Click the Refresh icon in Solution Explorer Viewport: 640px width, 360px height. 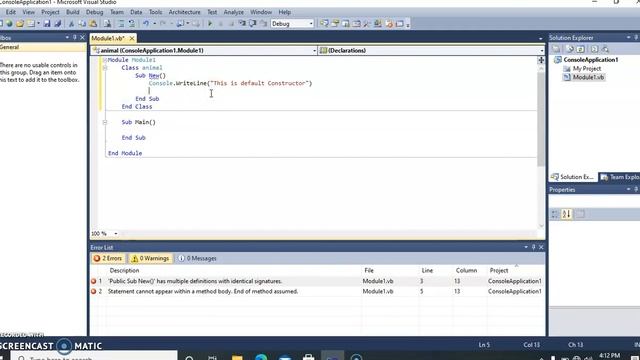click(x=581, y=49)
